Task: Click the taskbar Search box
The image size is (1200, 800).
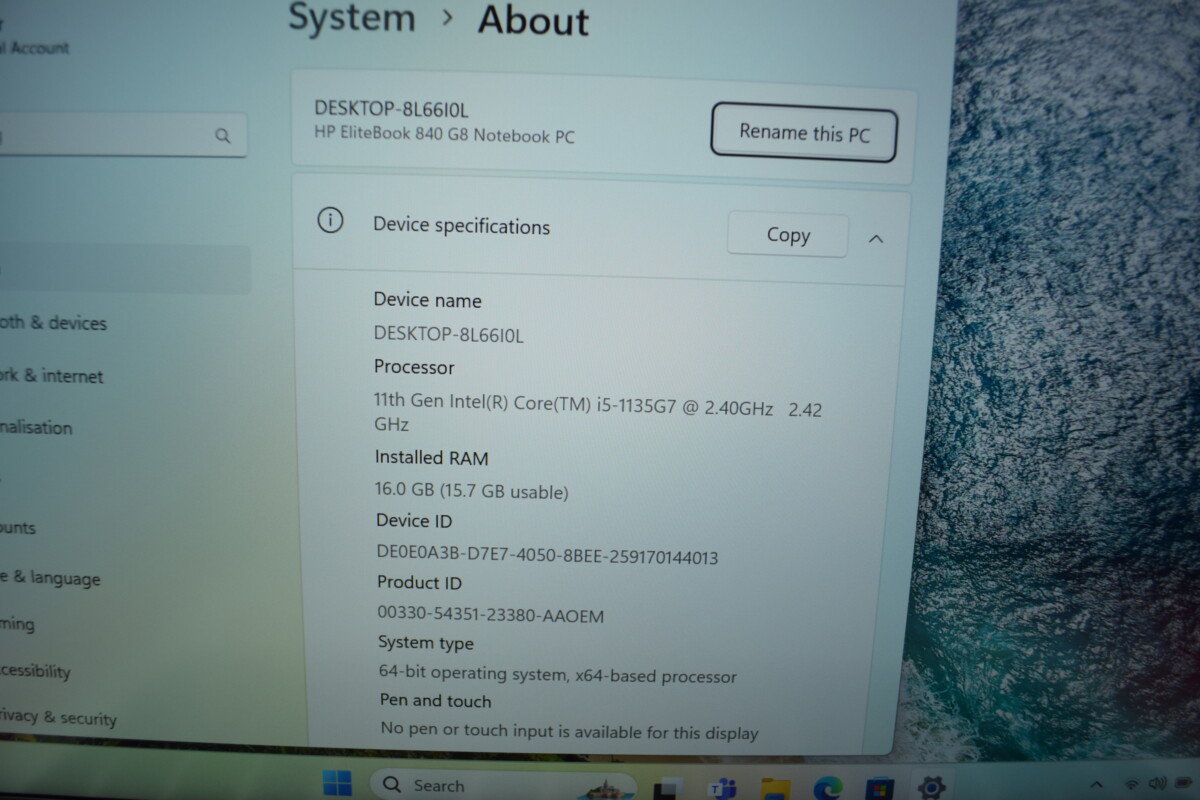Action: click(x=503, y=785)
